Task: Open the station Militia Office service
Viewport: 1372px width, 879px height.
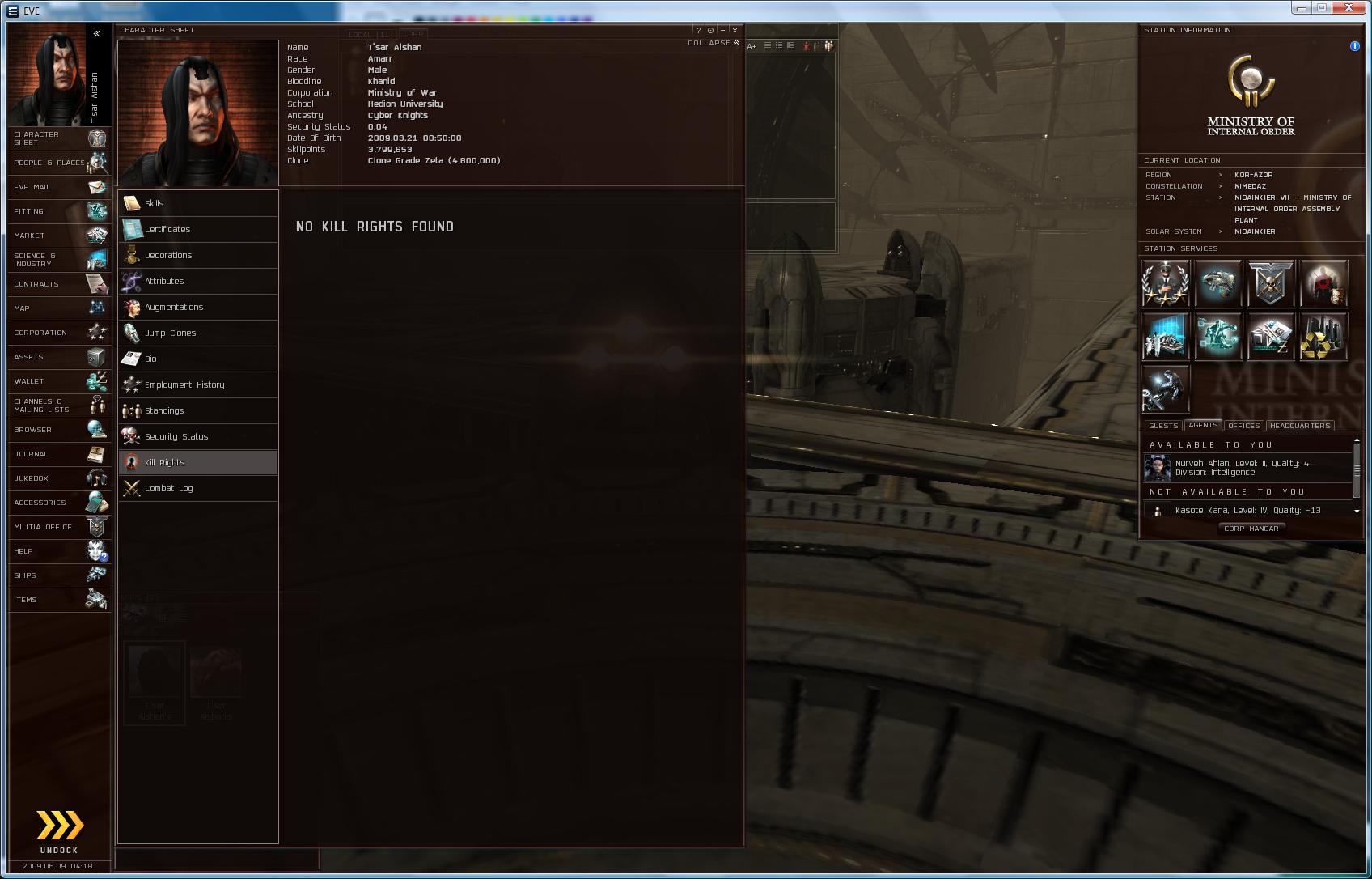Action: tap(1271, 284)
